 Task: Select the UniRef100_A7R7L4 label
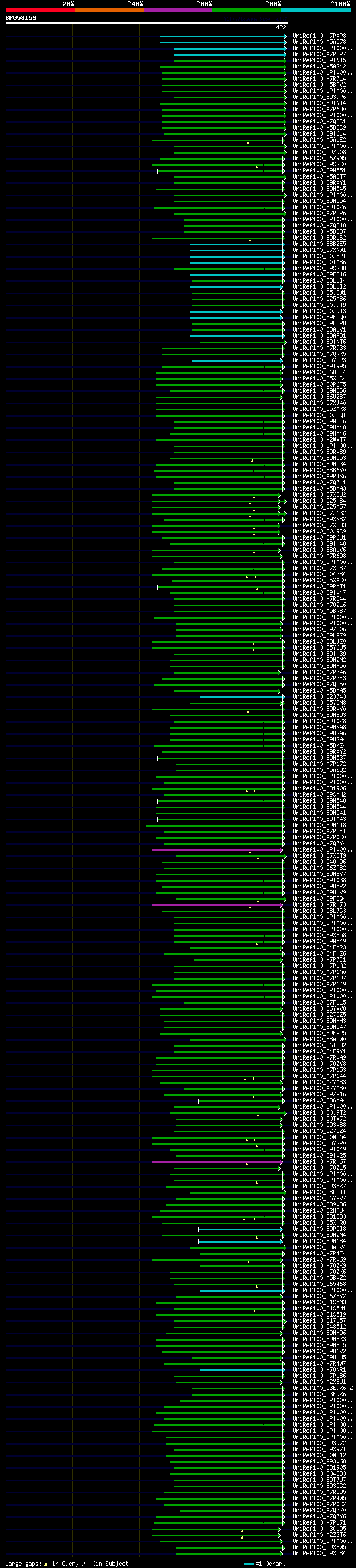click(319, 78)
